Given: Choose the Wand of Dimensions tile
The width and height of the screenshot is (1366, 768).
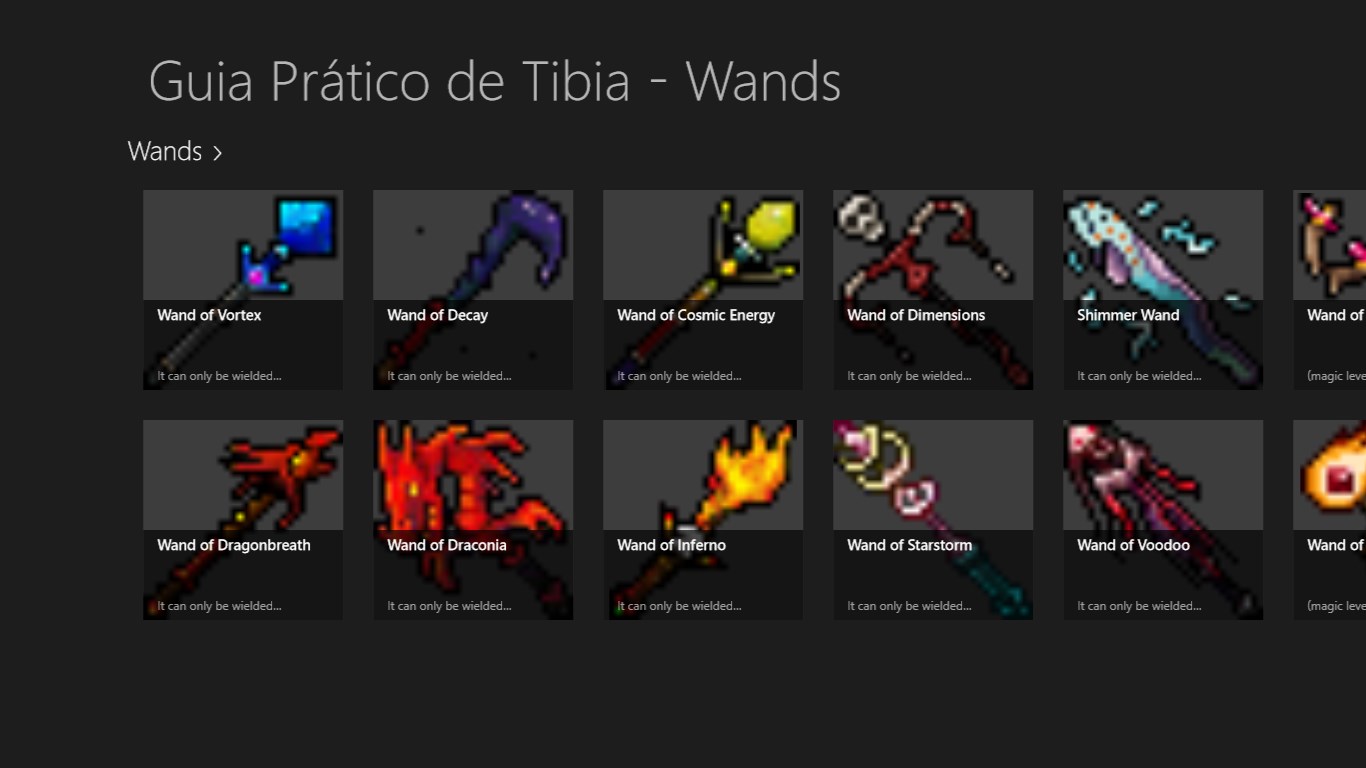Looking at the screenshot, I should pyautogui.click(x=933, y=290).
